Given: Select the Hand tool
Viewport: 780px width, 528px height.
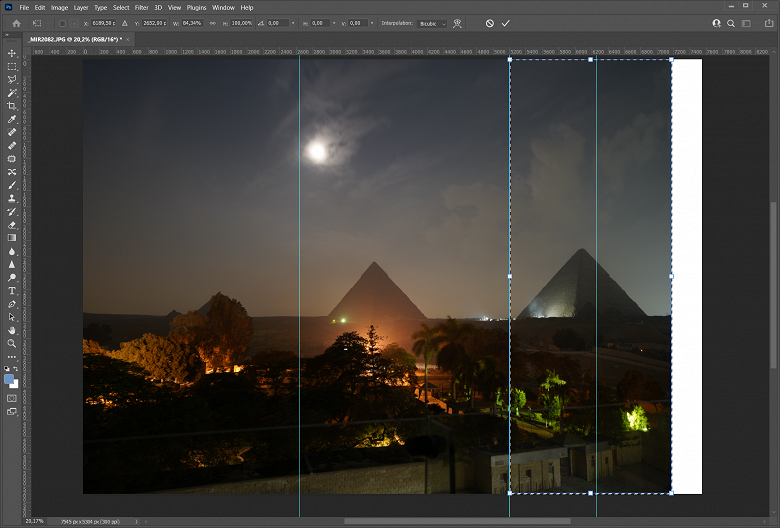Looking at the screenshot, I should click(12, 330).
